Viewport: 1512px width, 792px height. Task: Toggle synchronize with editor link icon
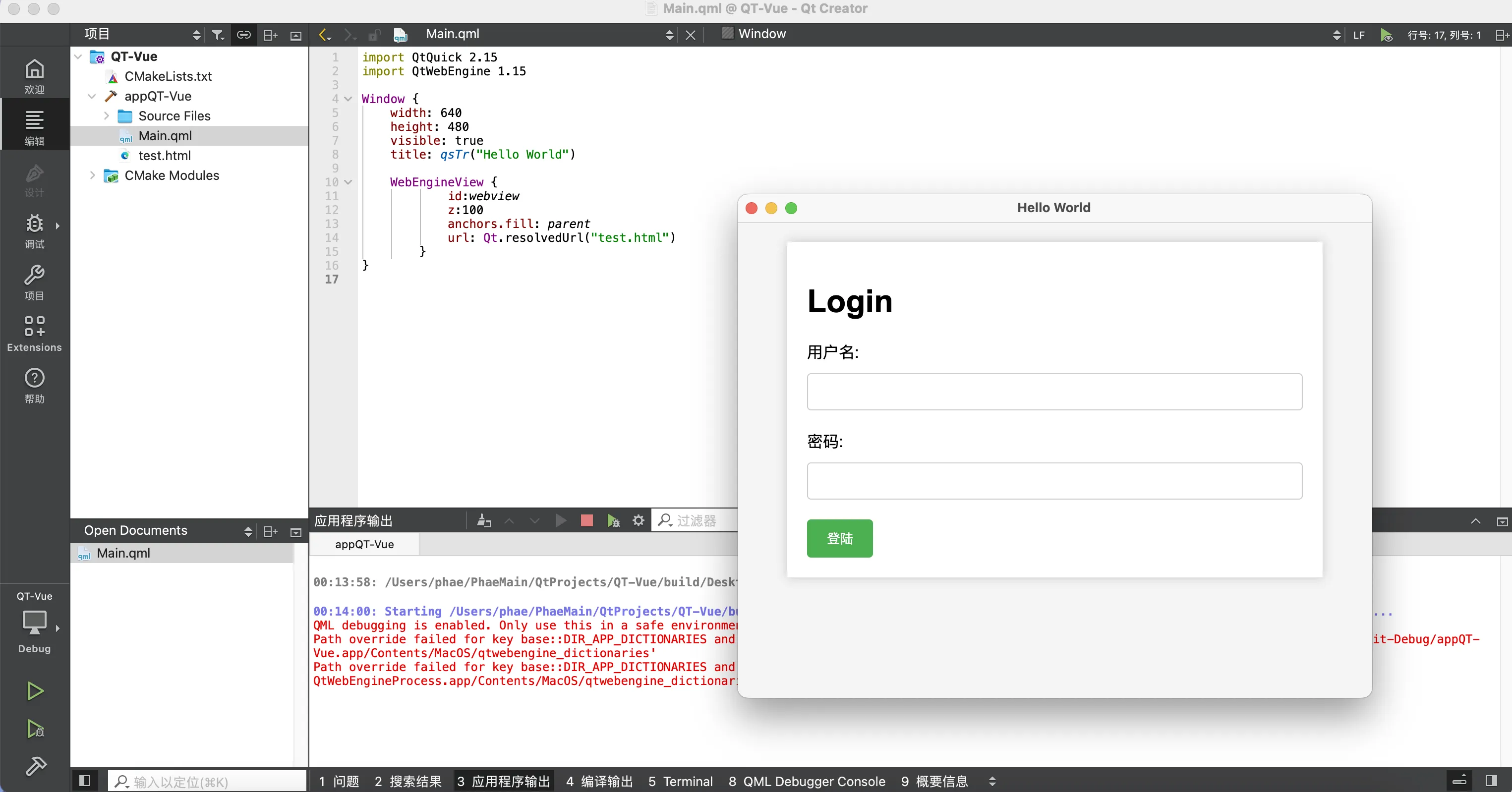click(x=243, y=35)
